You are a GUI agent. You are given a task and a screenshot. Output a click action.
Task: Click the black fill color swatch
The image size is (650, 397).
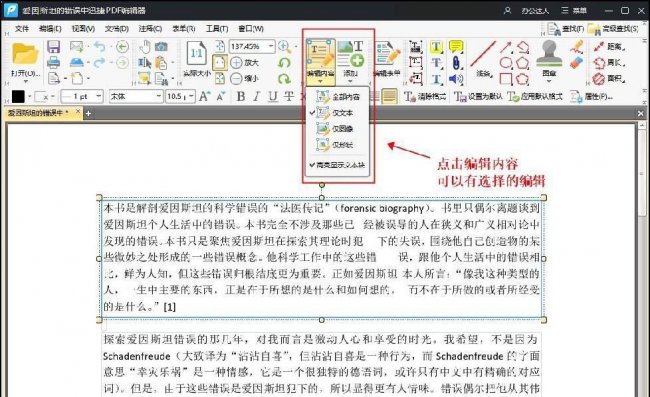point(18,97)
